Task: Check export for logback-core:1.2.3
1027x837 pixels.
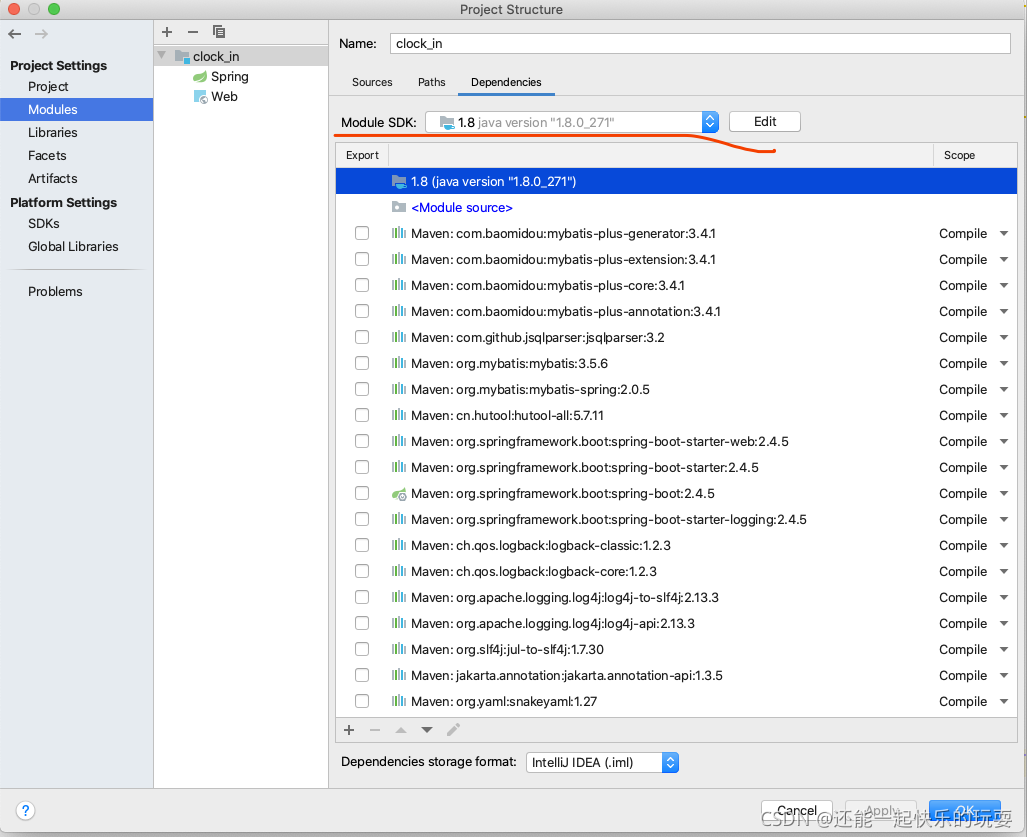Action: click(x=362, y=571)
